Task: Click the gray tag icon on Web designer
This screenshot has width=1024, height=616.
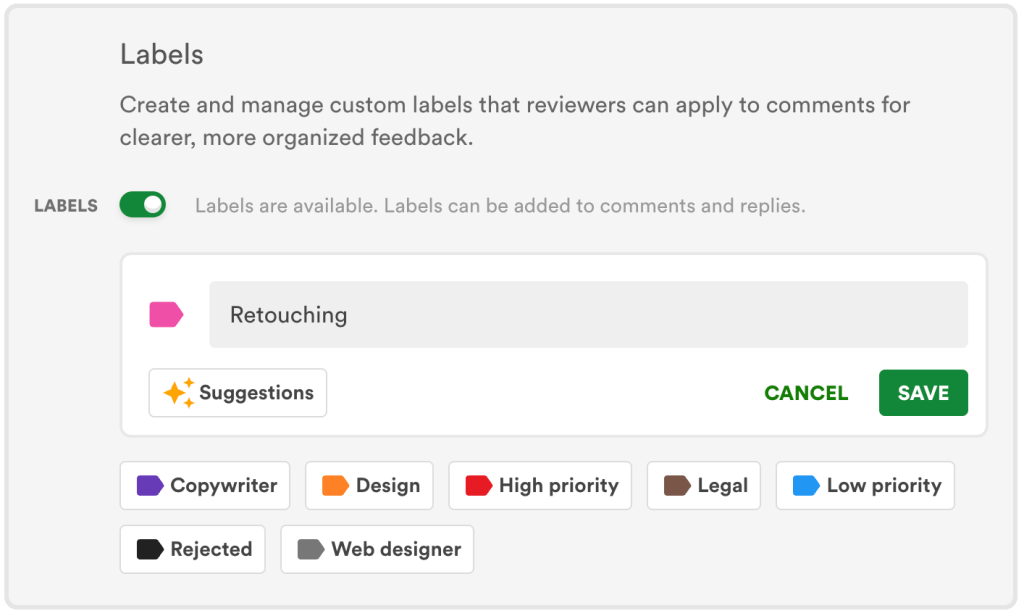Action: pyautogui.click(x=311, y=549)
